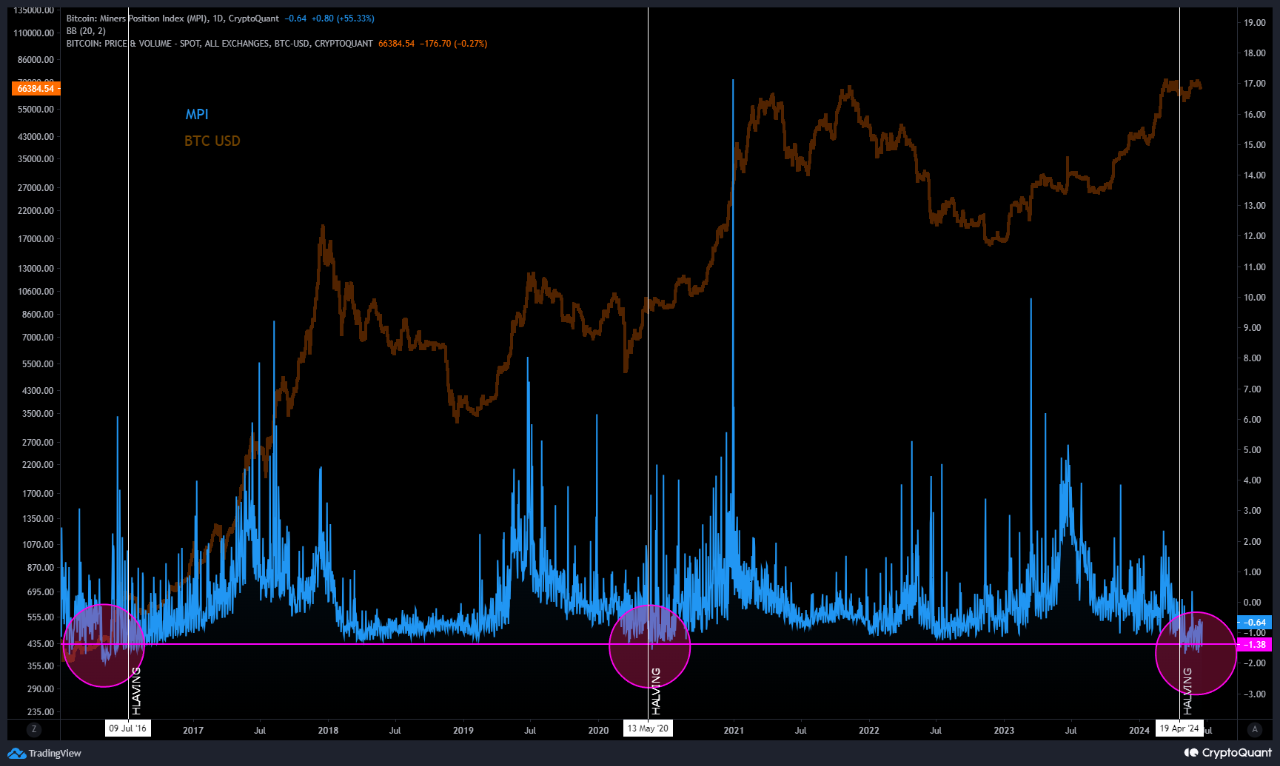Click the "13 May '20" halving date marker
Image resolution: width=1280 pixels, height=766 pixels.
(x=648, y=728)
